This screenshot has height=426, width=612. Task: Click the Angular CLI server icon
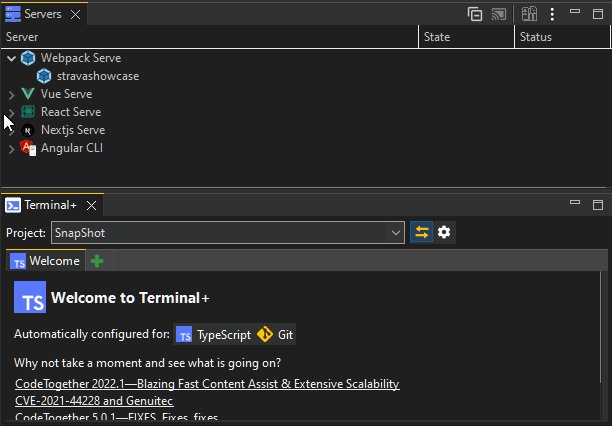28,148
